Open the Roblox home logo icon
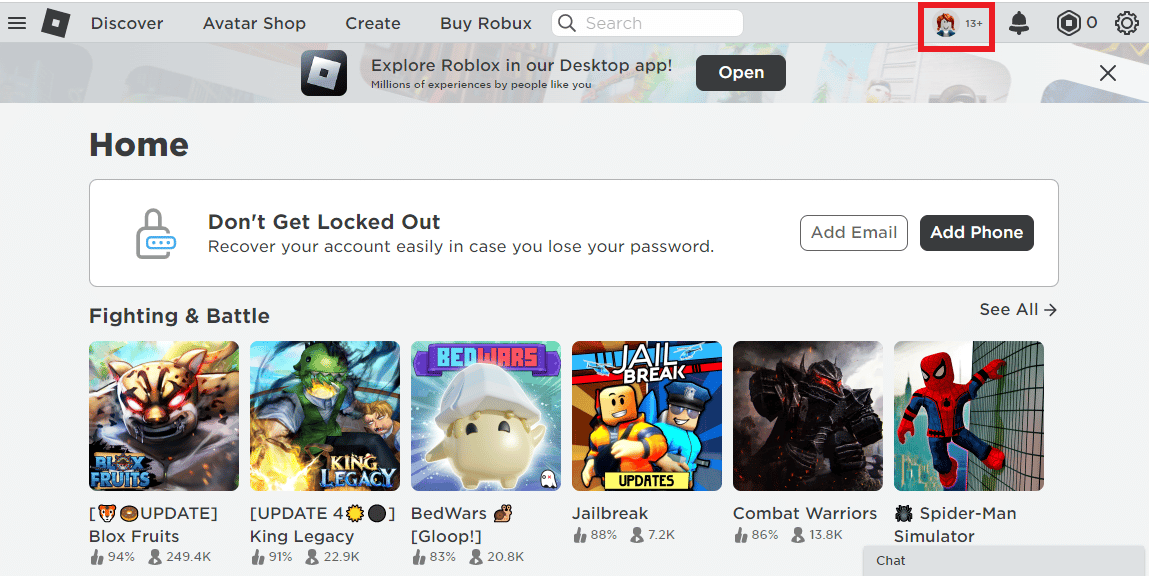The image size is (1149, 576). 55,23
